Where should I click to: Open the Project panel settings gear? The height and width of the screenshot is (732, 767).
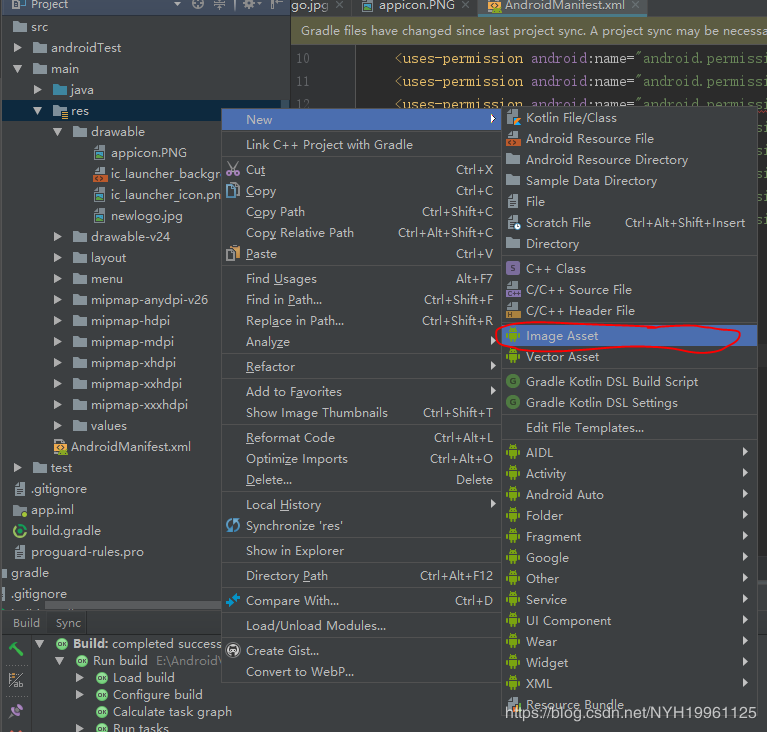tap(249, 5)
